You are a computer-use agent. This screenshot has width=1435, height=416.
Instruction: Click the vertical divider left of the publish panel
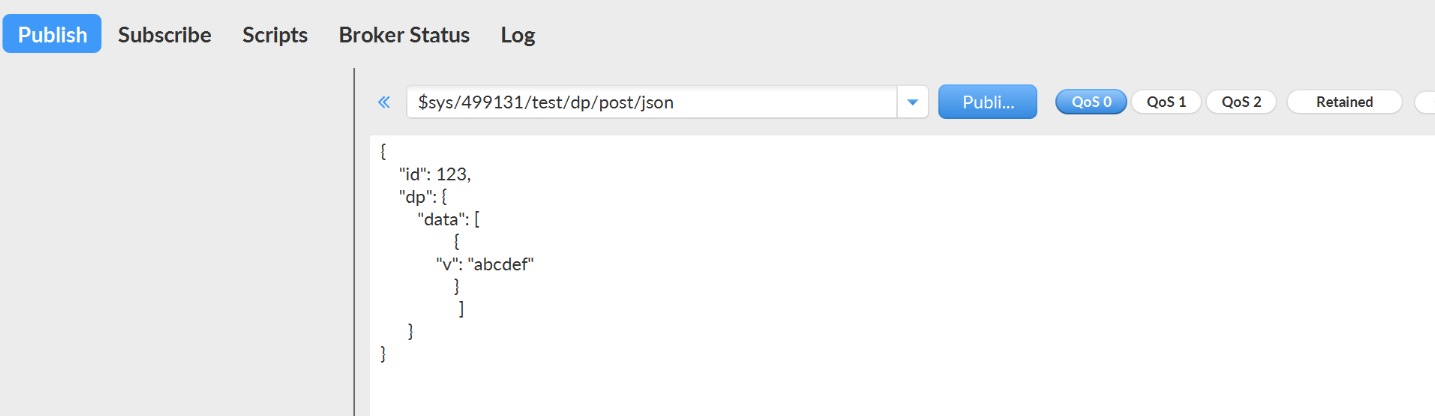[355, 240]
